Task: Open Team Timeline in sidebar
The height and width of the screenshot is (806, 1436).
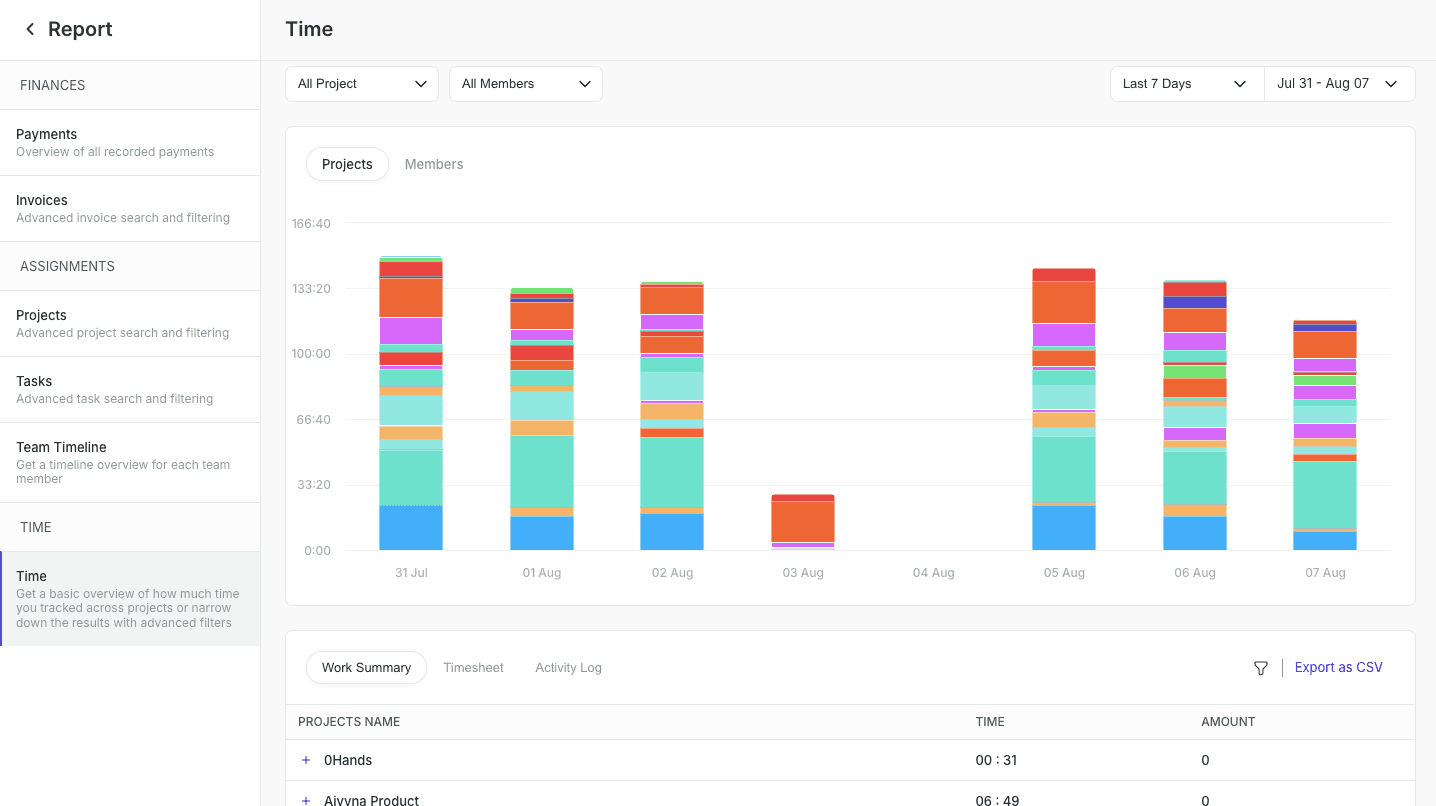Action: coord(130,462)
